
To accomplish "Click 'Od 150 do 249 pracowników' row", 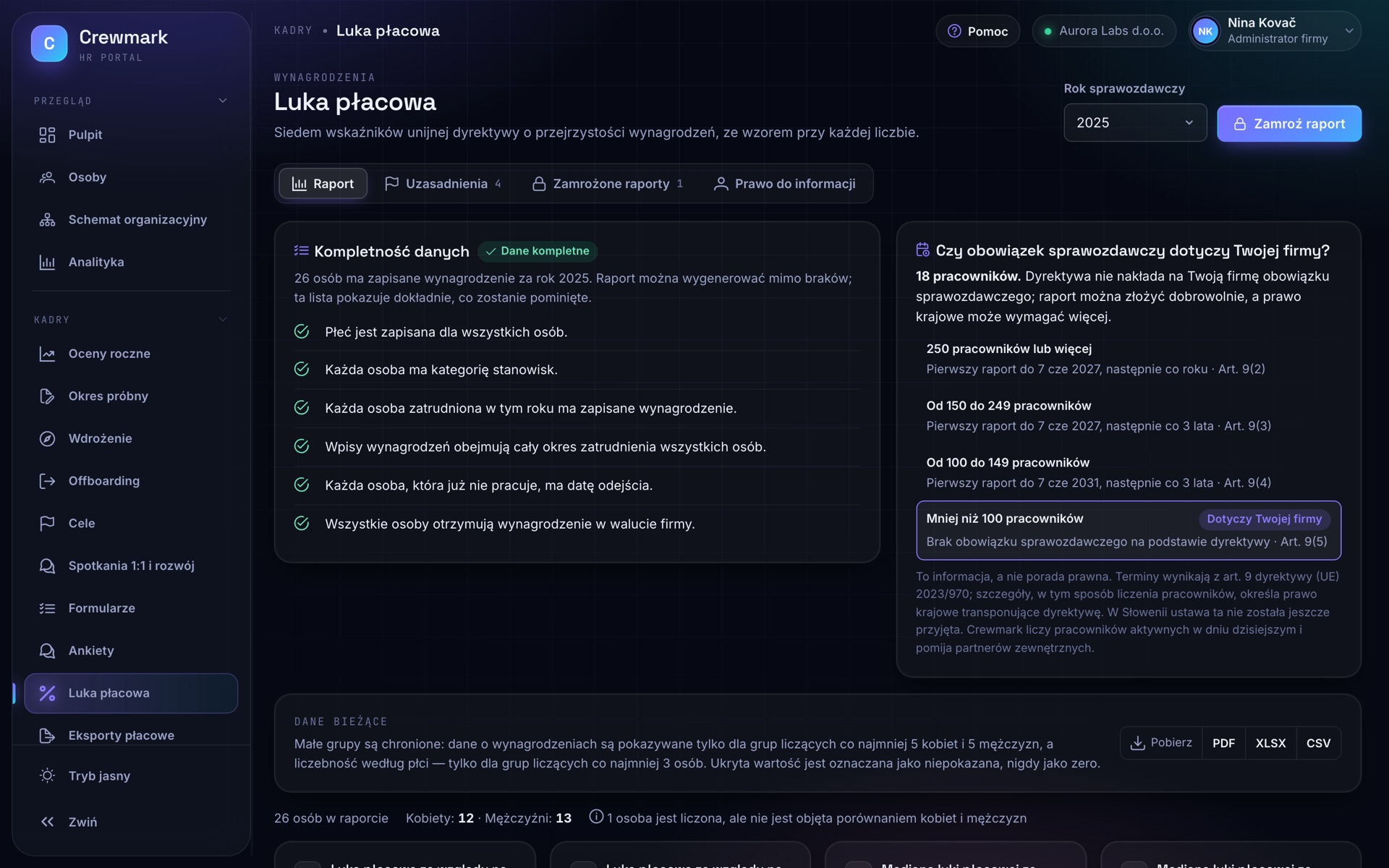I will tap(1128, 416).
